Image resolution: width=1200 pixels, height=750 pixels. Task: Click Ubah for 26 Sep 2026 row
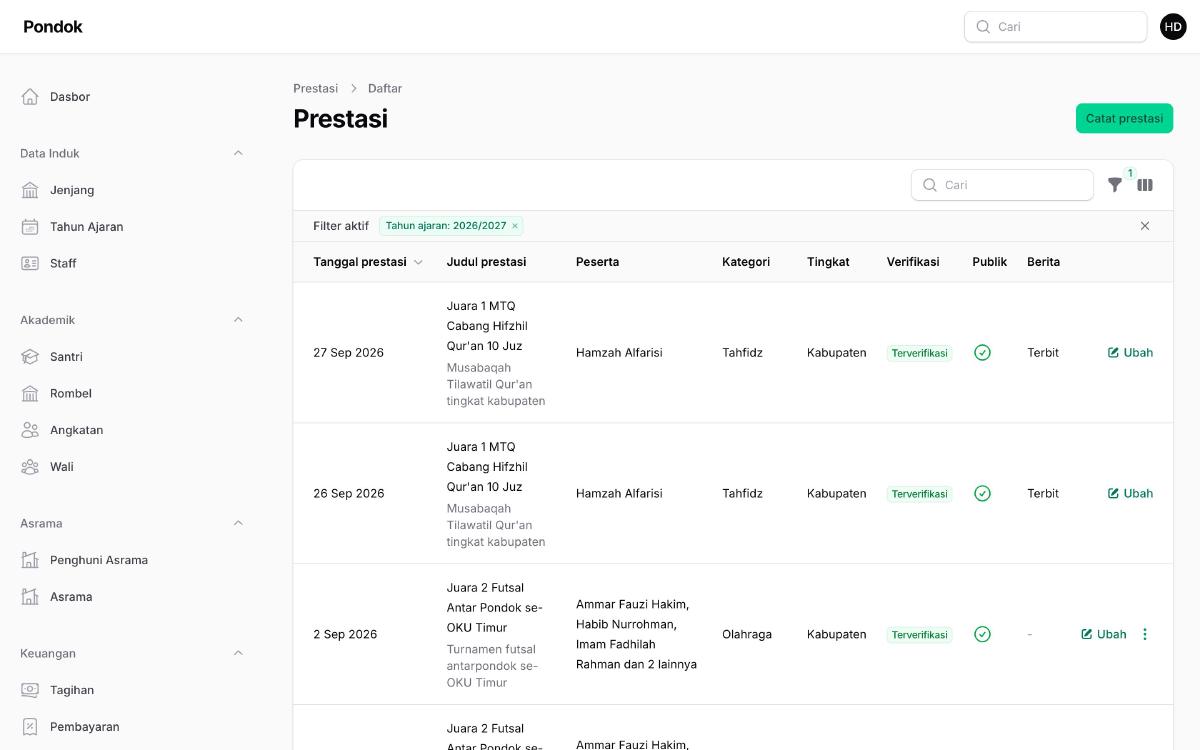click(x=1130, y=493)
